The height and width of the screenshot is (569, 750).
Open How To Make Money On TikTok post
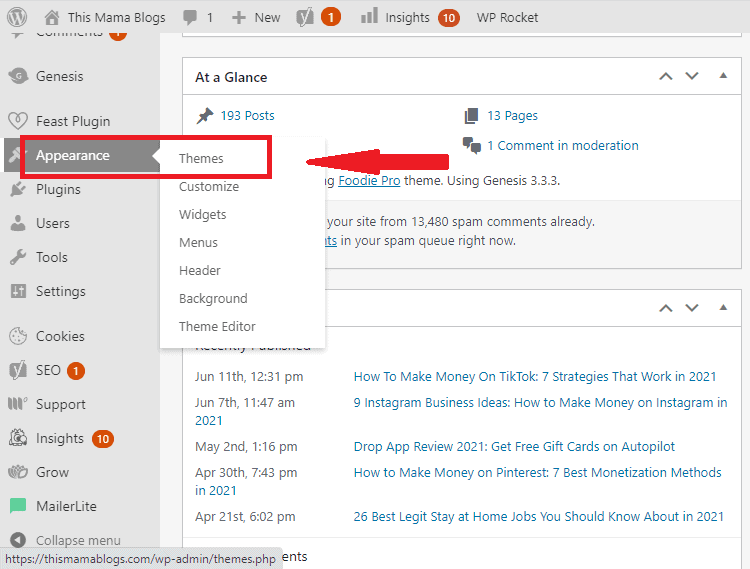535,377
